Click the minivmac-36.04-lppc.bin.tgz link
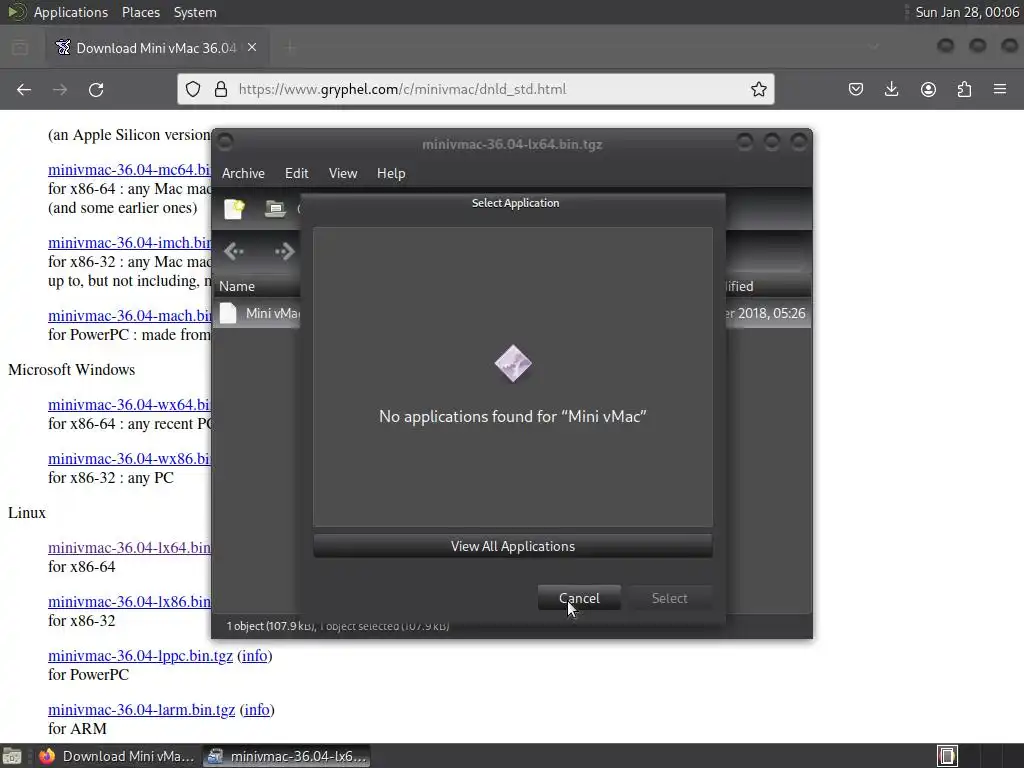This screenshot has width=1024, height=768. 140,656
